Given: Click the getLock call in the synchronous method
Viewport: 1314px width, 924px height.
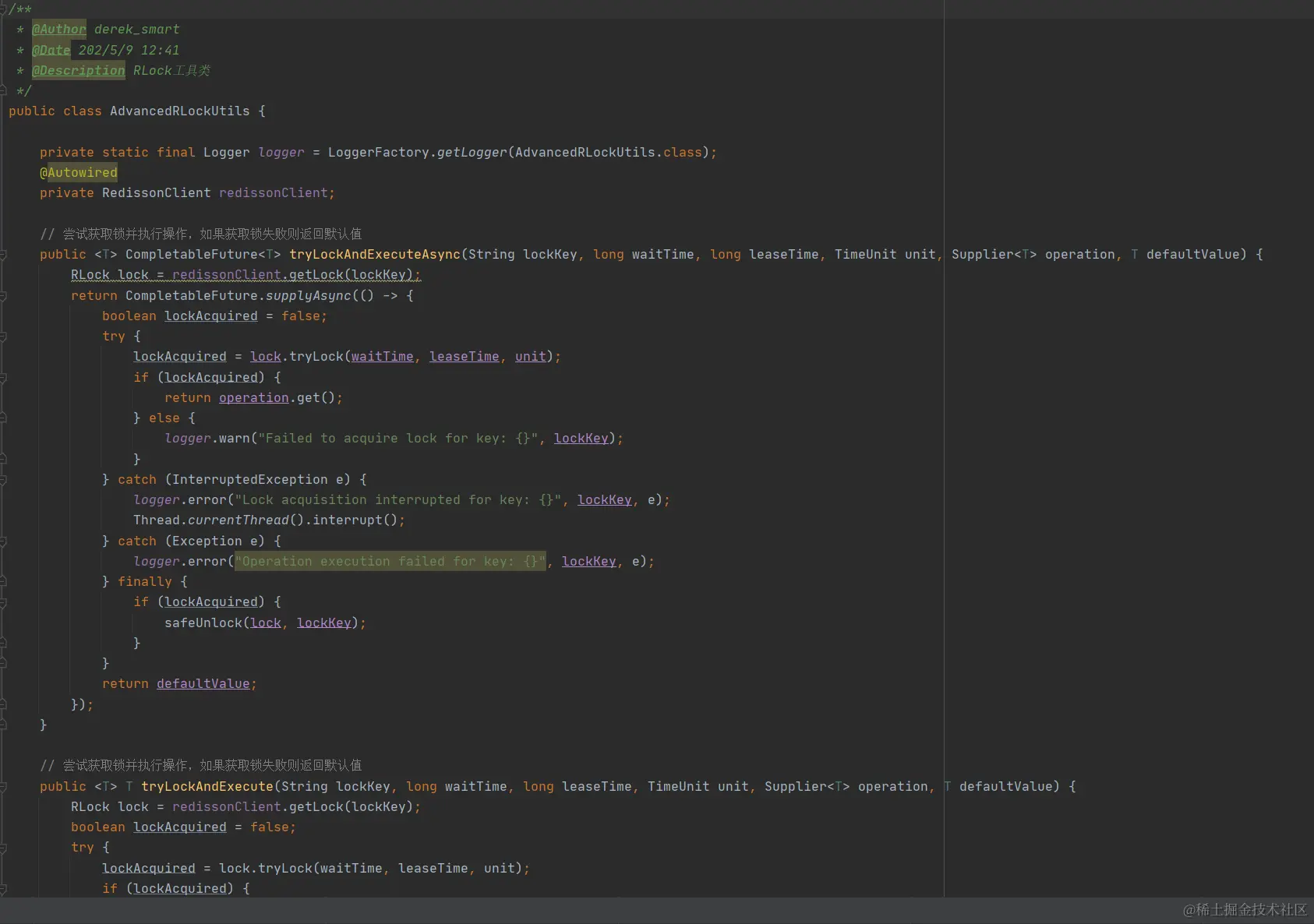Looking at the screenshot, I should (x=316, y=807).
